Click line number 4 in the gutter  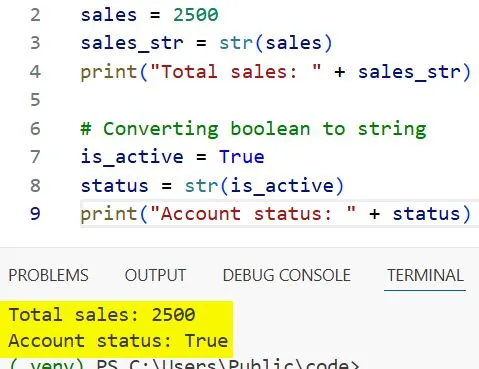click(x=35, y=72)
